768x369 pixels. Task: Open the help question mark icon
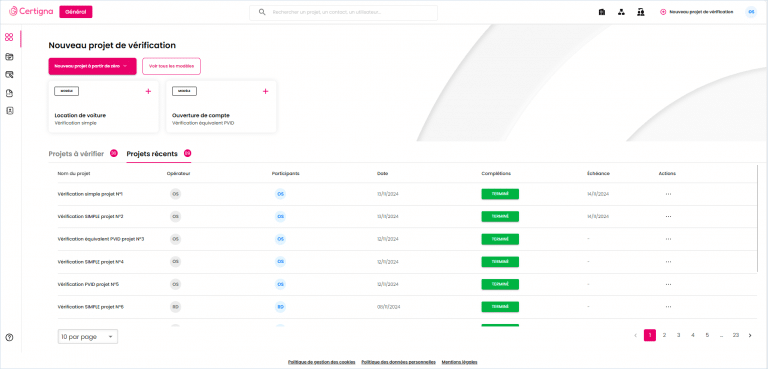(x=9, y=338)
